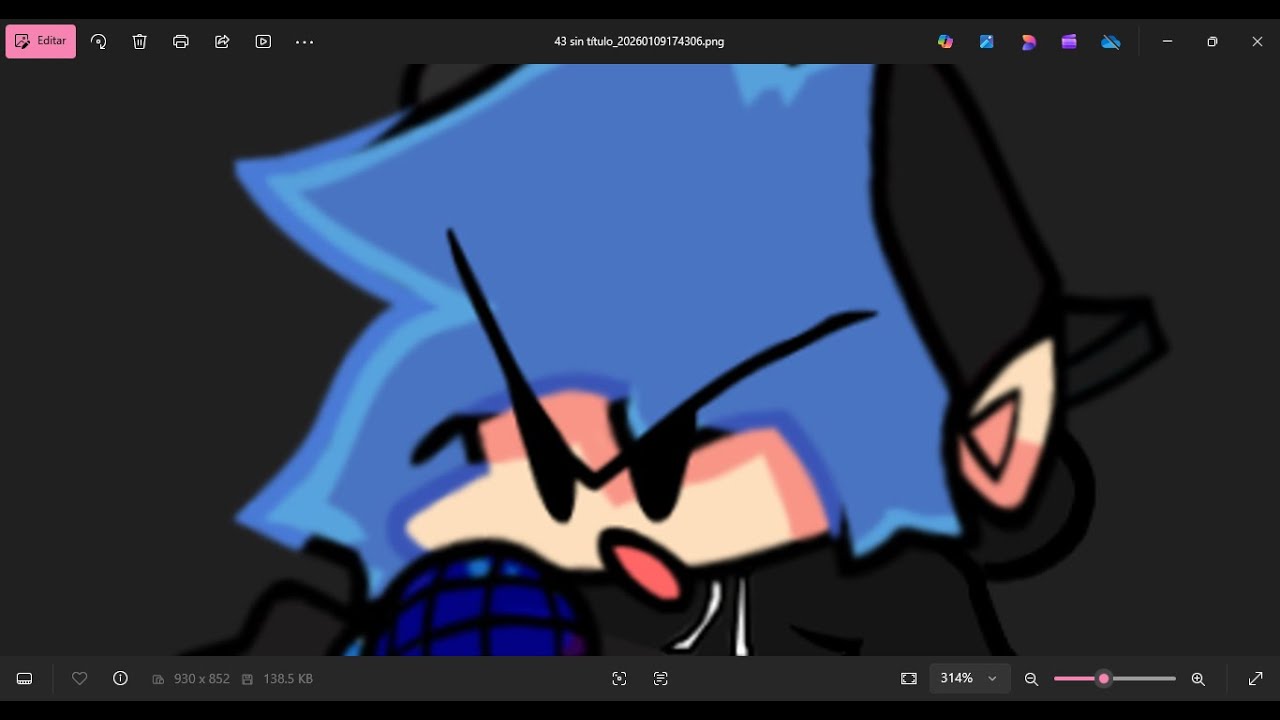
Task: Open the purple Clipchamp clapperboard icon
Action: coord(1069,41)
